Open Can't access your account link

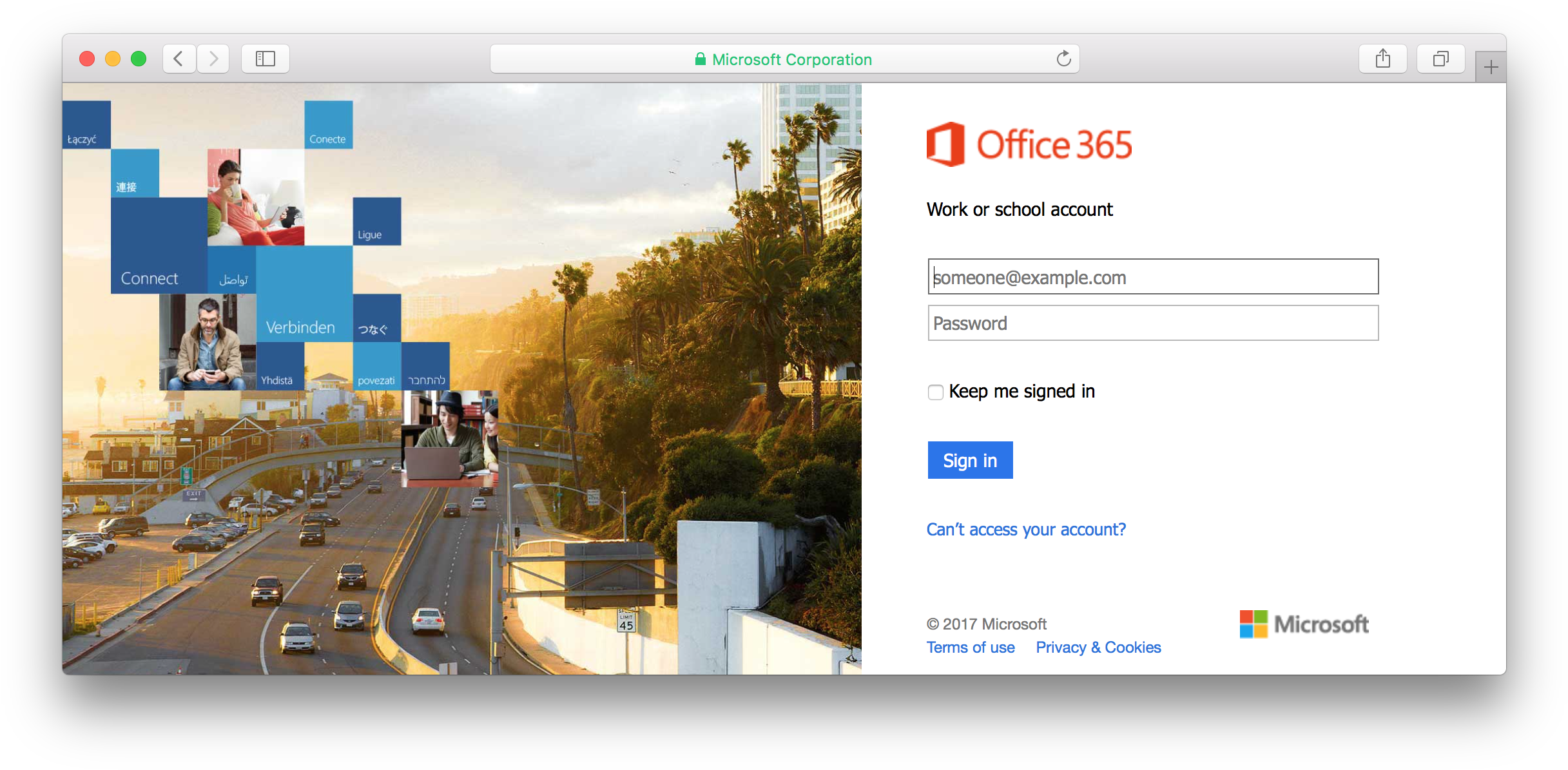1026,530
